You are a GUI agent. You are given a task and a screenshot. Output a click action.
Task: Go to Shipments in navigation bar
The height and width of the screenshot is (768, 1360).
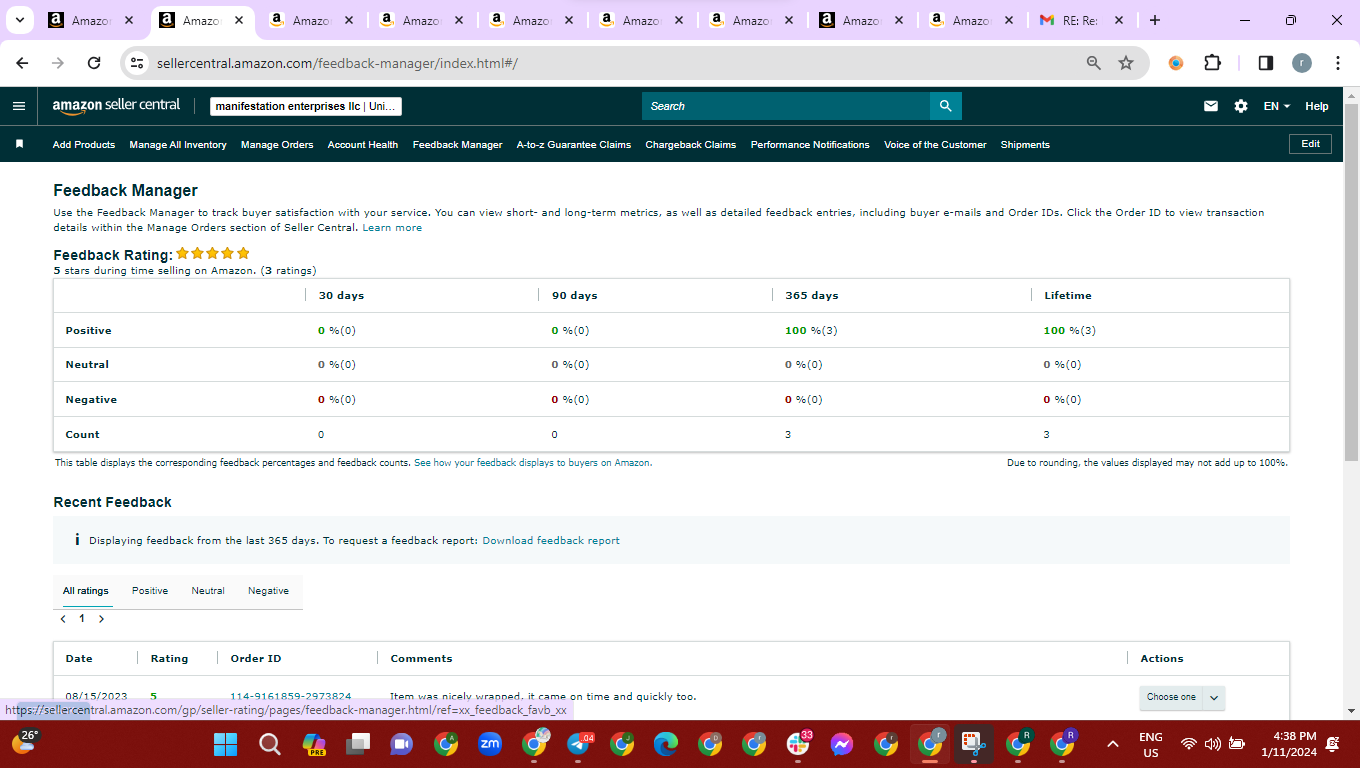point(1025,145)
